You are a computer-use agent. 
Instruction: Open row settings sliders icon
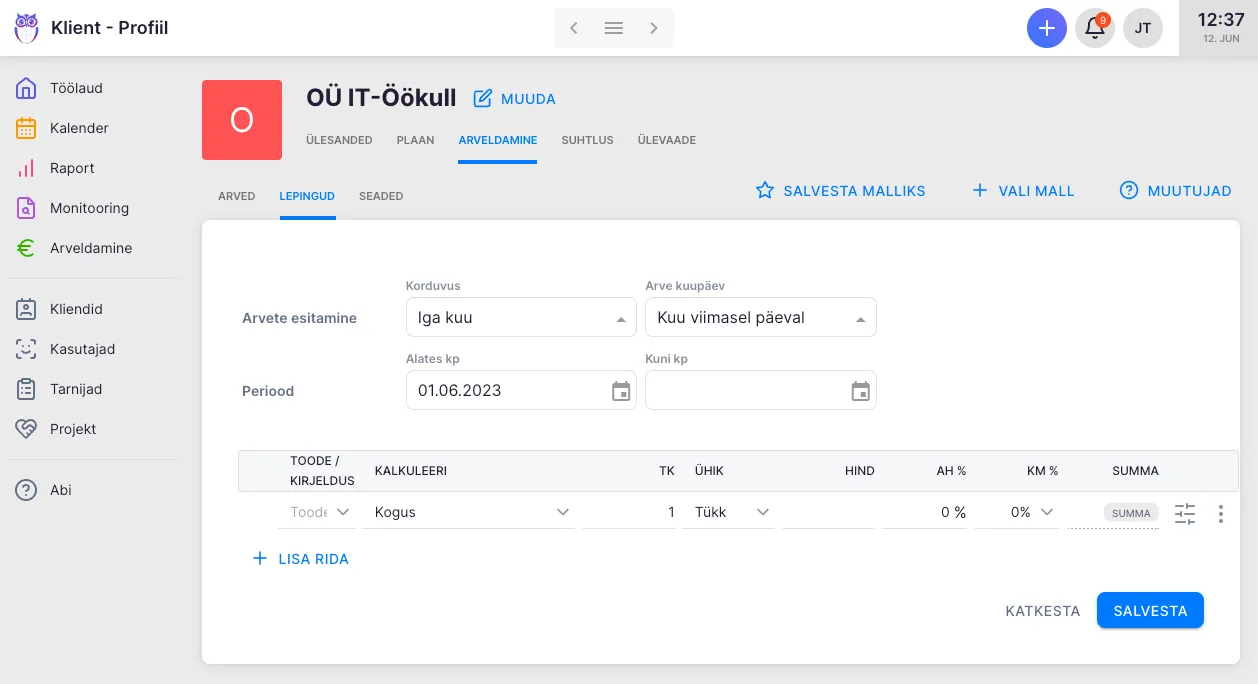1185,513
